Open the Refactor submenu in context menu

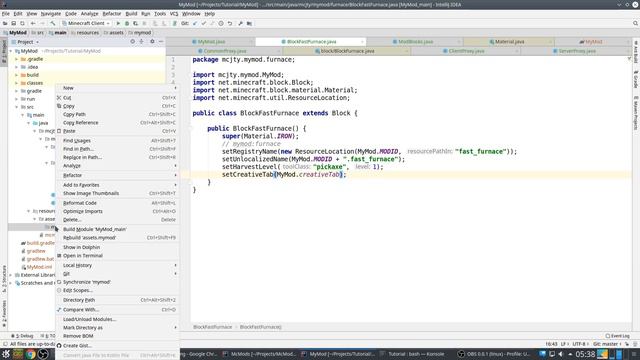118,175
